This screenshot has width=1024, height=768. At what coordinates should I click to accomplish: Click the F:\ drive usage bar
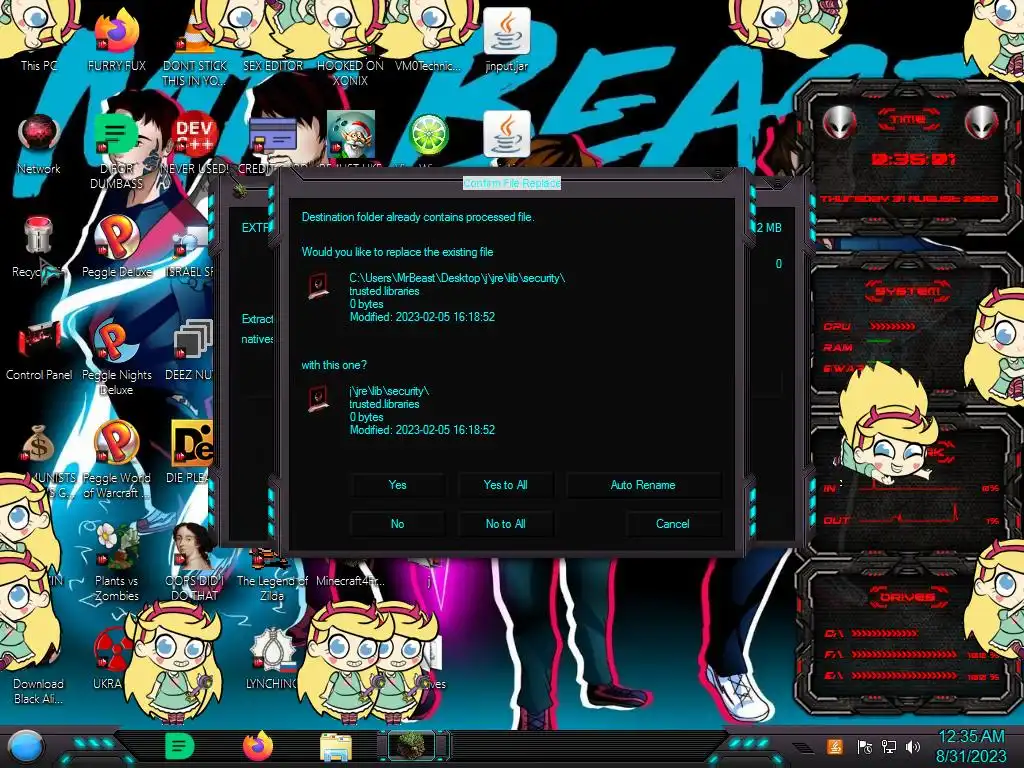(904, 654)
